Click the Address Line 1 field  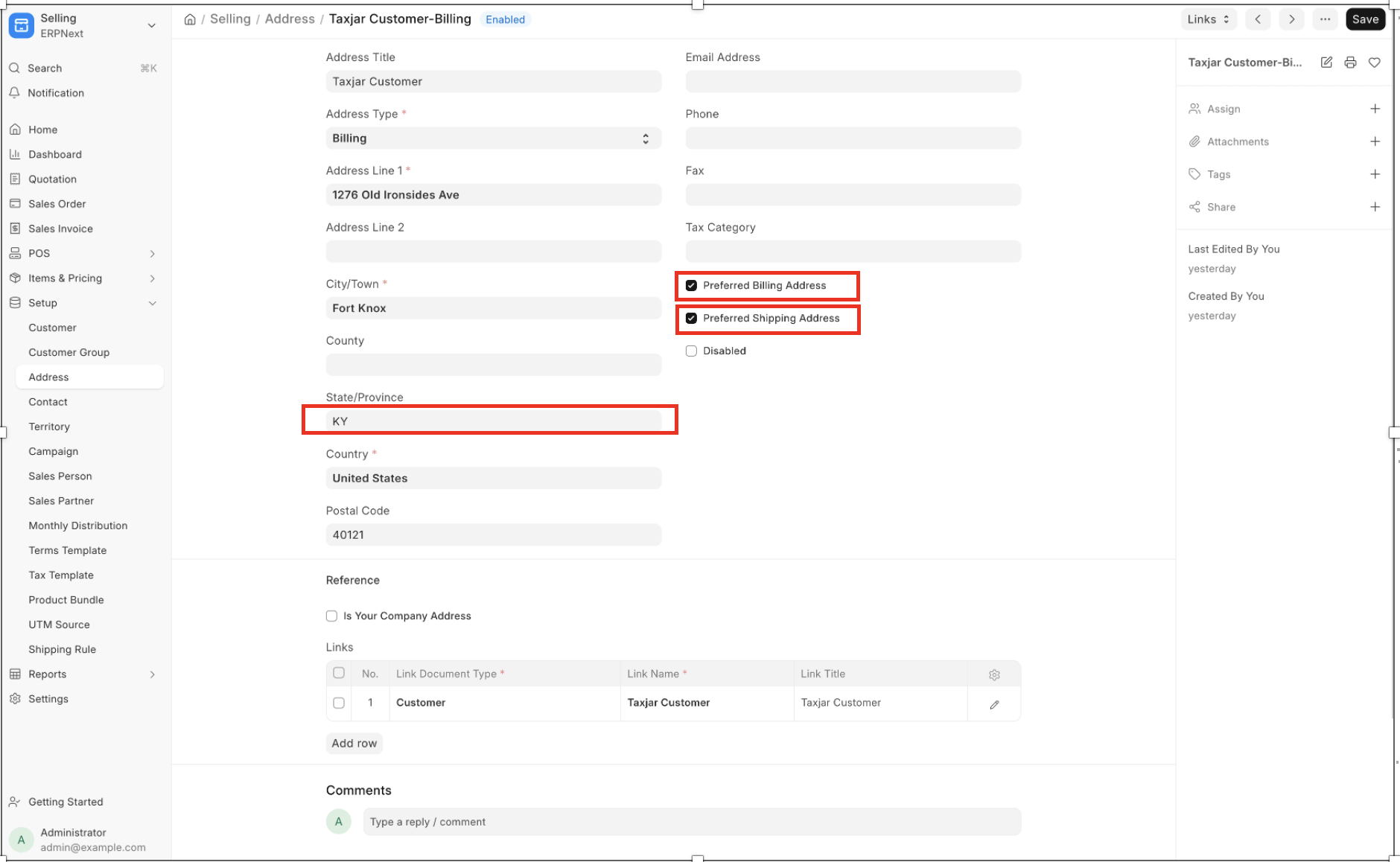[x=493, y=195]
